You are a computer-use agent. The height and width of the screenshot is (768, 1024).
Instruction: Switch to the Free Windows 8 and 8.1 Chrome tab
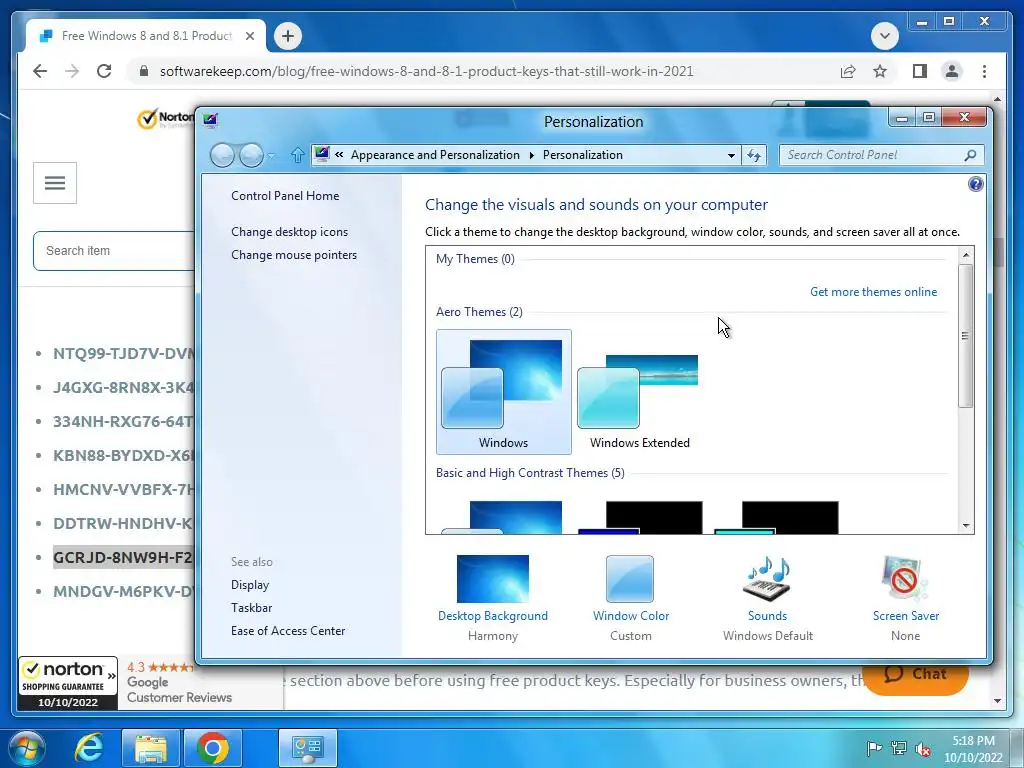[145, 36]
